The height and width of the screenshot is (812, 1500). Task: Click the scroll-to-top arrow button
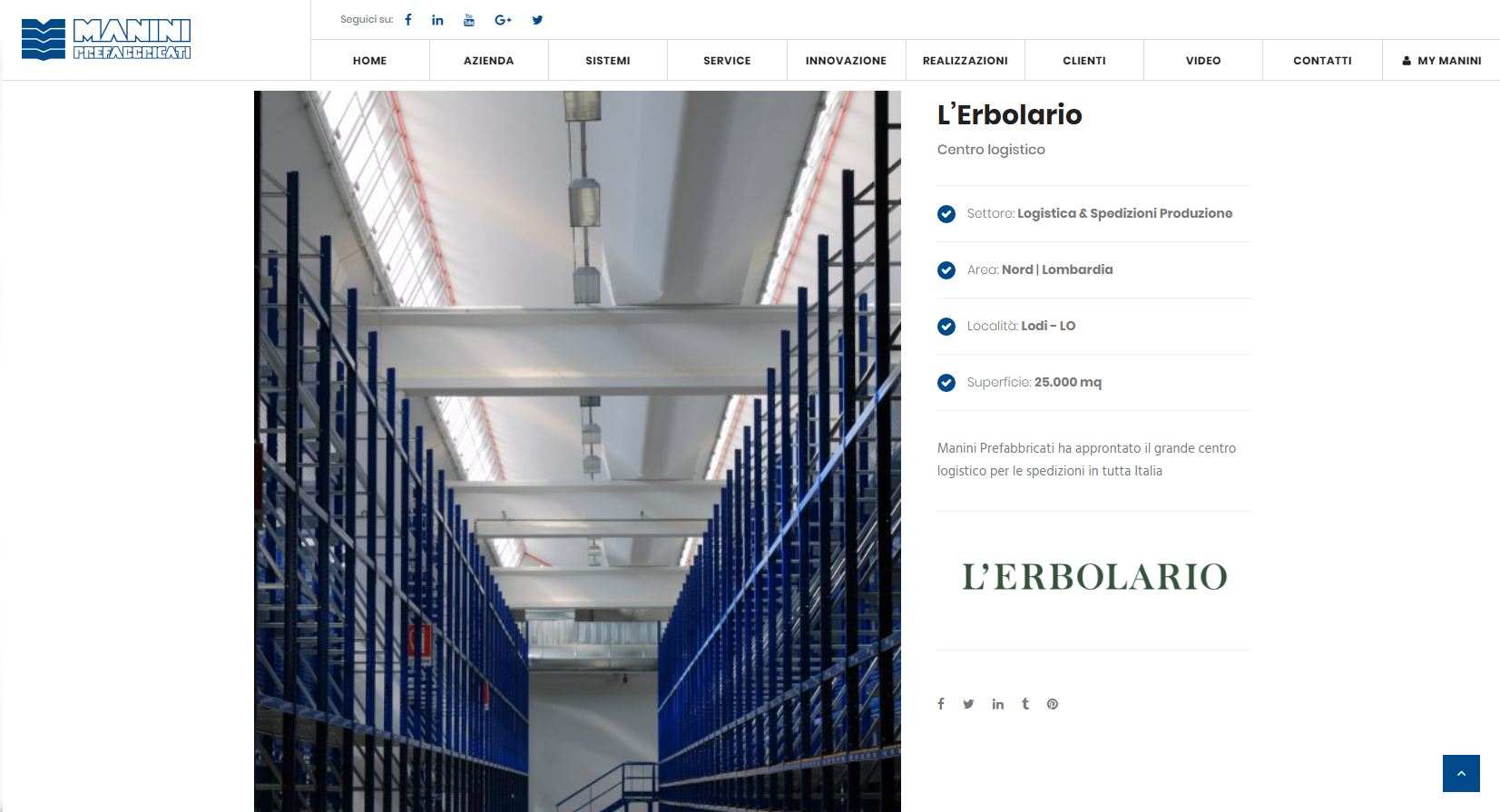point(1461,773)
